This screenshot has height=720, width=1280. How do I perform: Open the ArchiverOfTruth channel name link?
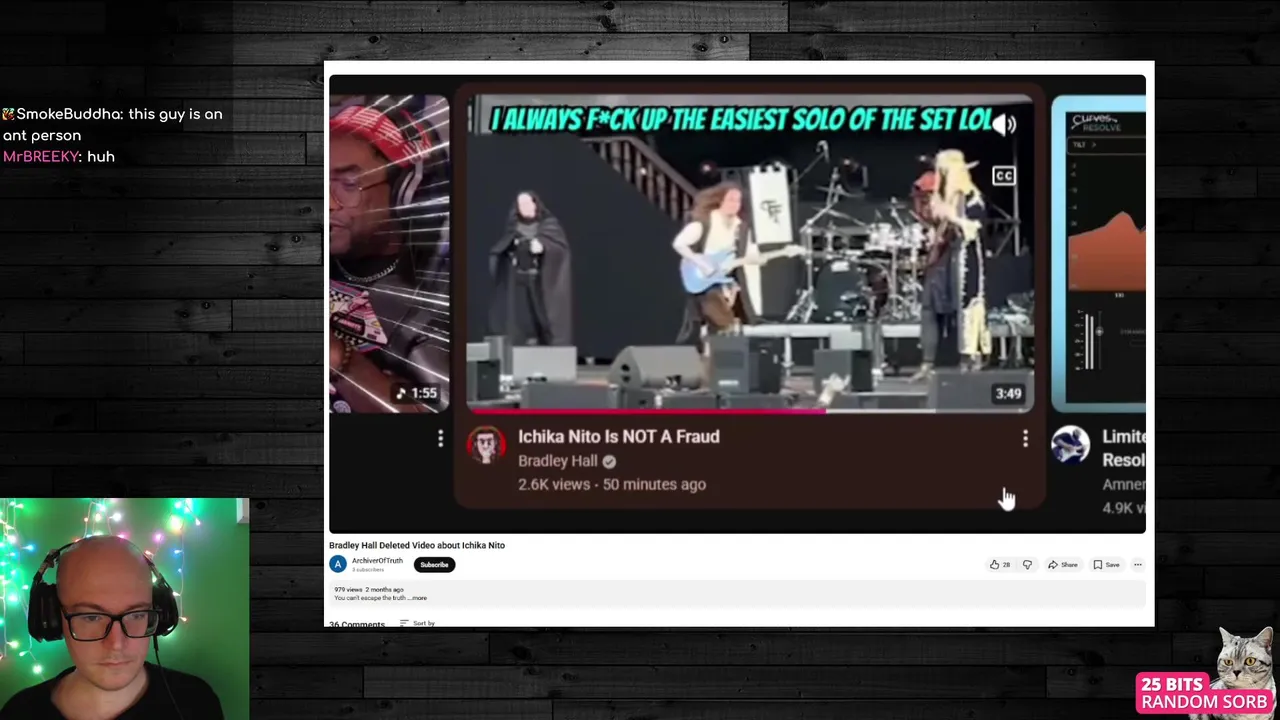click(377, 561)
